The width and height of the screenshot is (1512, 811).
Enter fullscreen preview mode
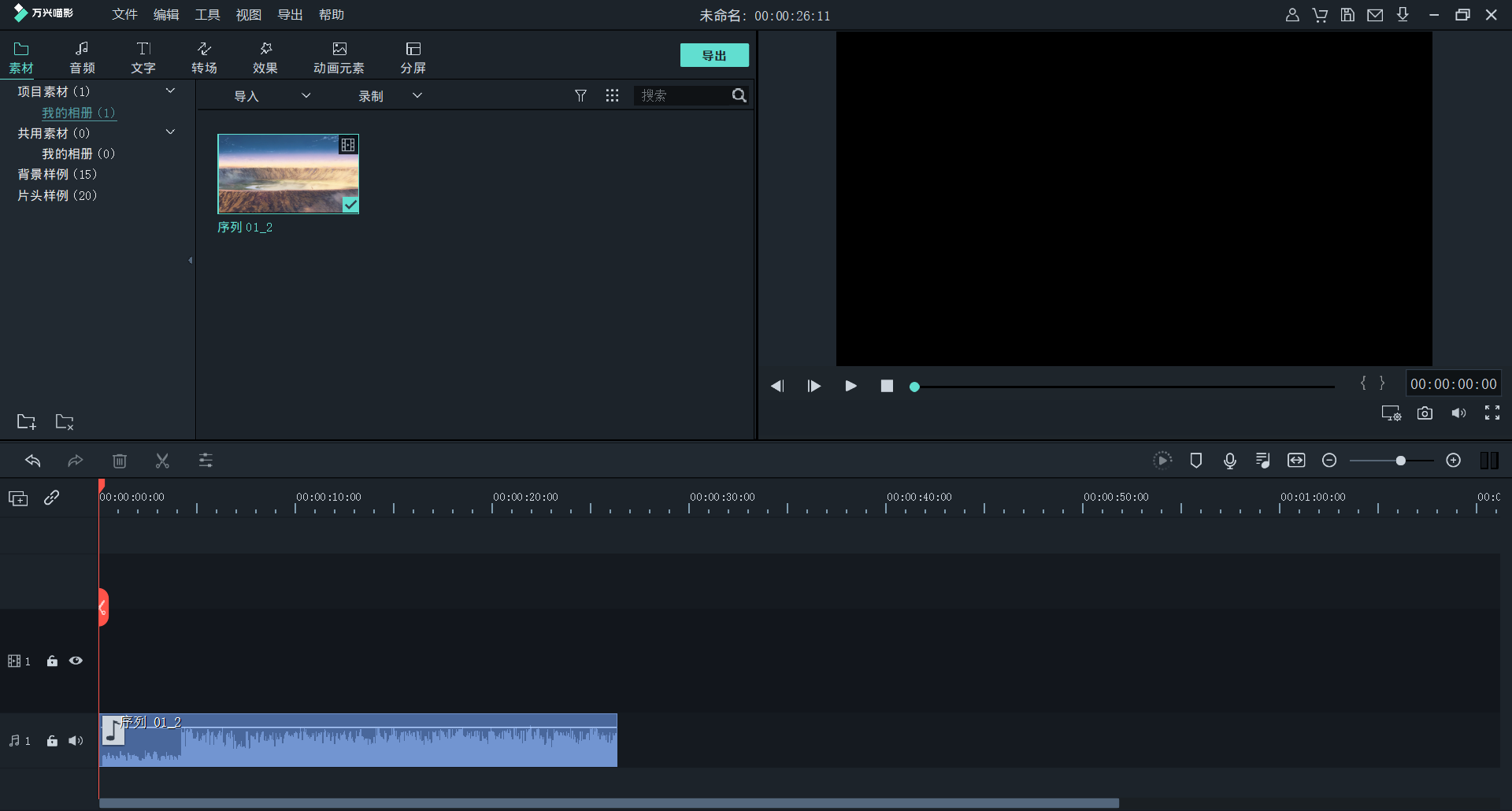pos(1492,413)
